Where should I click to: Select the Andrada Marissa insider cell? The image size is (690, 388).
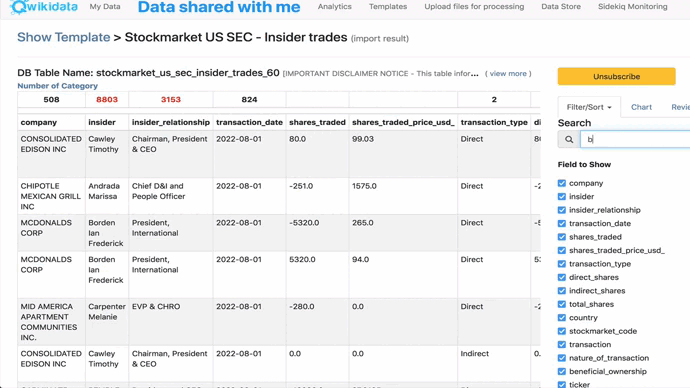(107, 196)
